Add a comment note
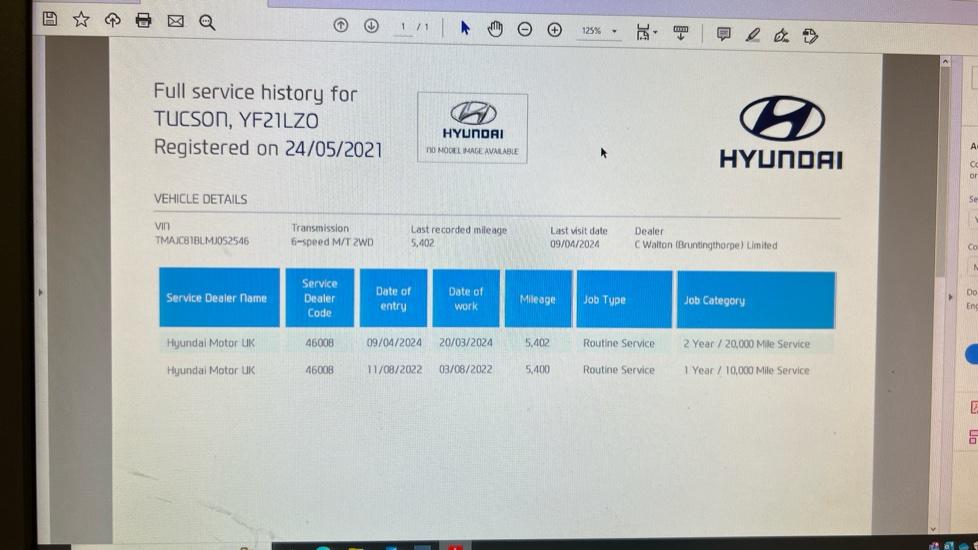 [x=724, y=34]
